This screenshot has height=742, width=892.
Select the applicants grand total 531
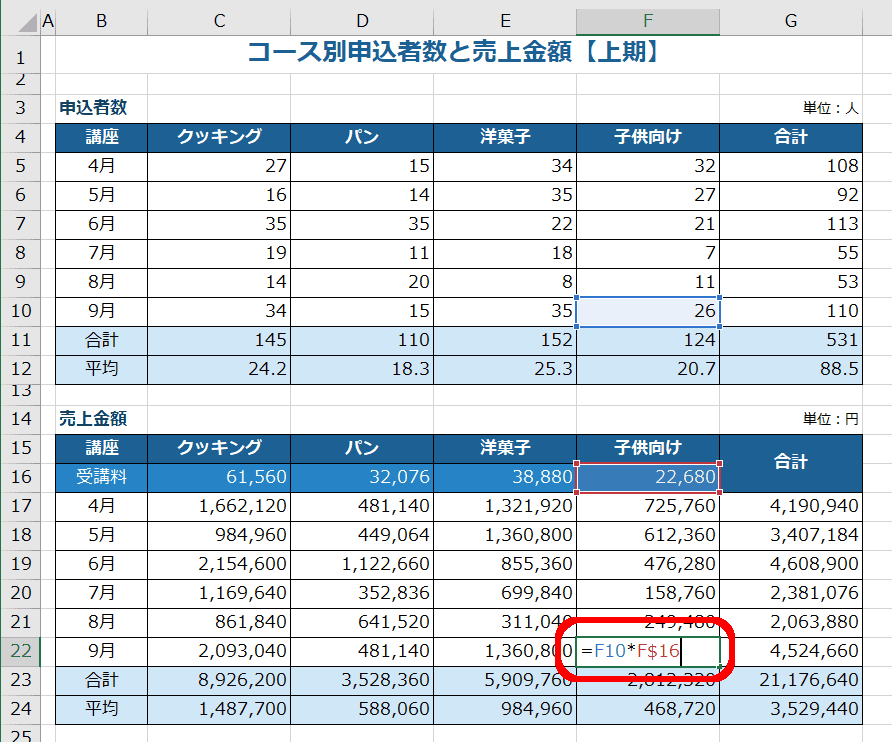pos(790,340)
